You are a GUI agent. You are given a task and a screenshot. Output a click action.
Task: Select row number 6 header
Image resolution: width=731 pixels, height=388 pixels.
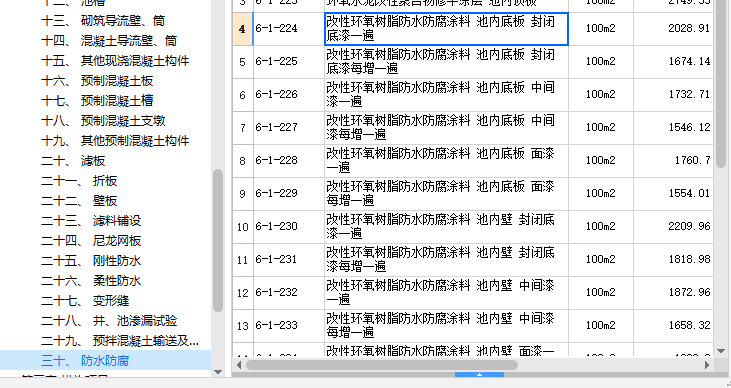[x=242, y=95]
